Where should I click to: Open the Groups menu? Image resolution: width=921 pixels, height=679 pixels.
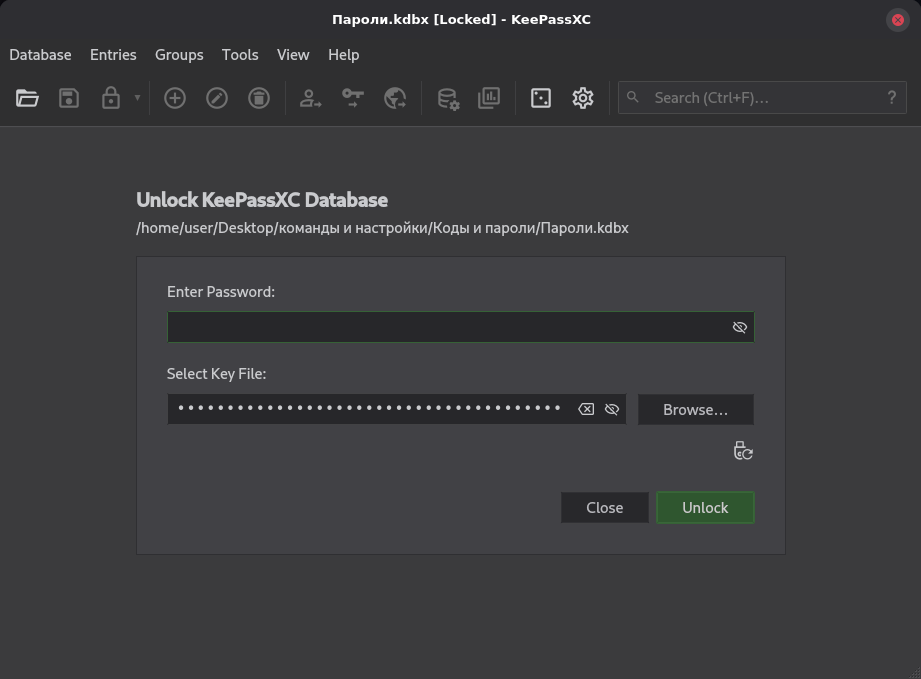(x=179, y=55)
